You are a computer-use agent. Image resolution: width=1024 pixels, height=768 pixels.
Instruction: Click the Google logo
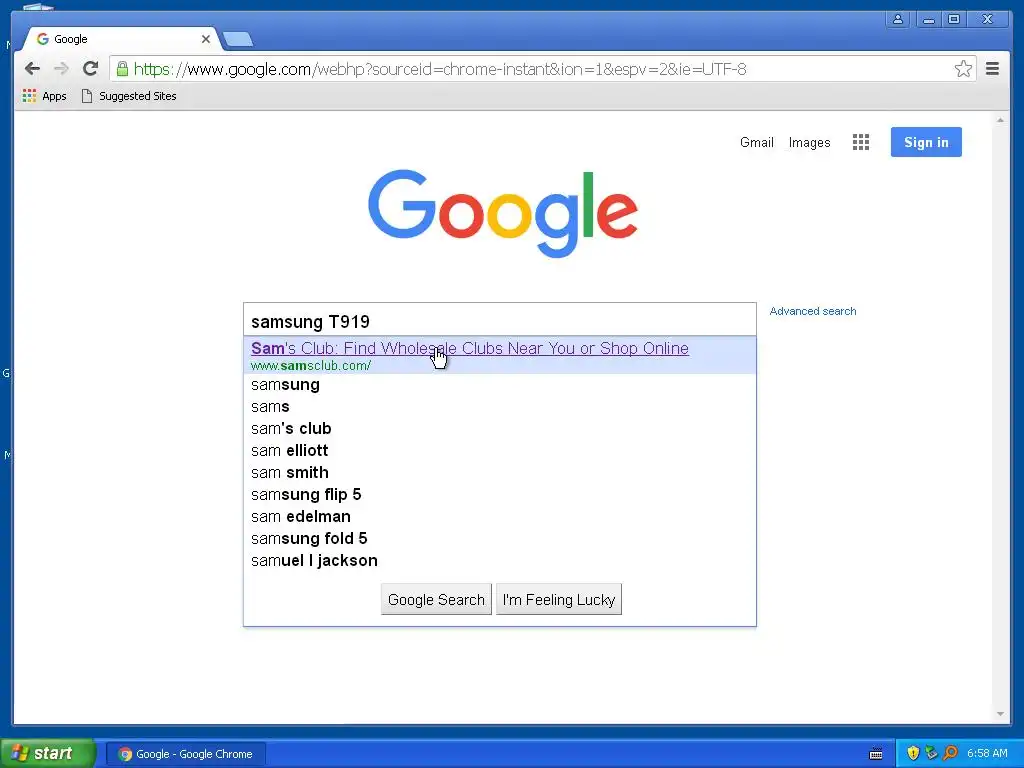tap(503, 214)
